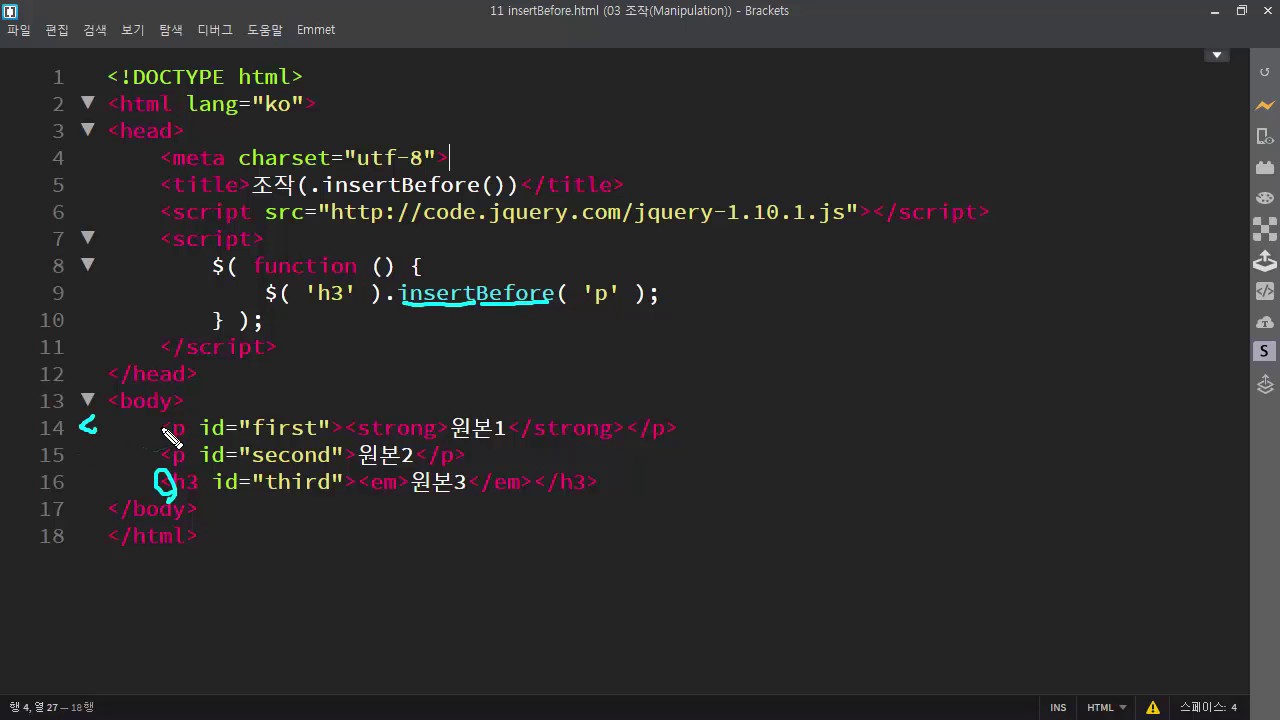Click the Brackets app icon in the title bar
Viewport: 1280px width, 720px height.
10,11
